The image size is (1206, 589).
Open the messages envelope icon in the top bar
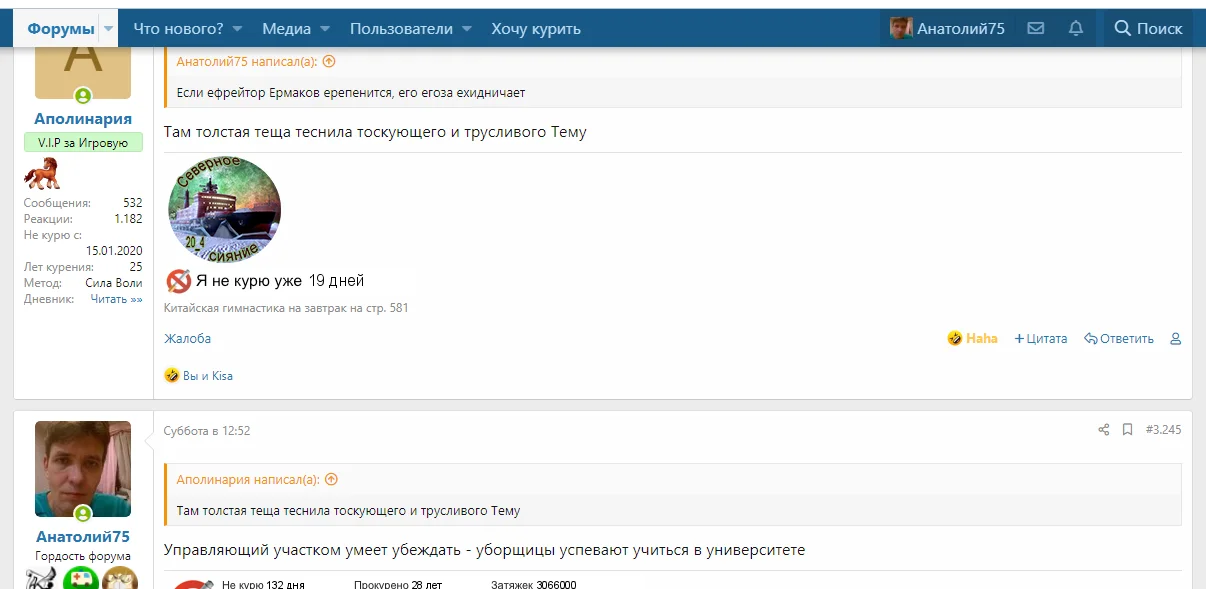(x=1036, y=28)
